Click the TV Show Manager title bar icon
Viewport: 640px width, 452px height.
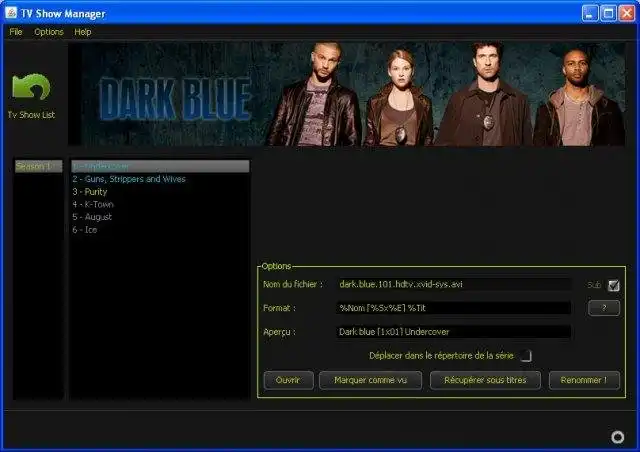pyautogui.click(x=11, y=13)
